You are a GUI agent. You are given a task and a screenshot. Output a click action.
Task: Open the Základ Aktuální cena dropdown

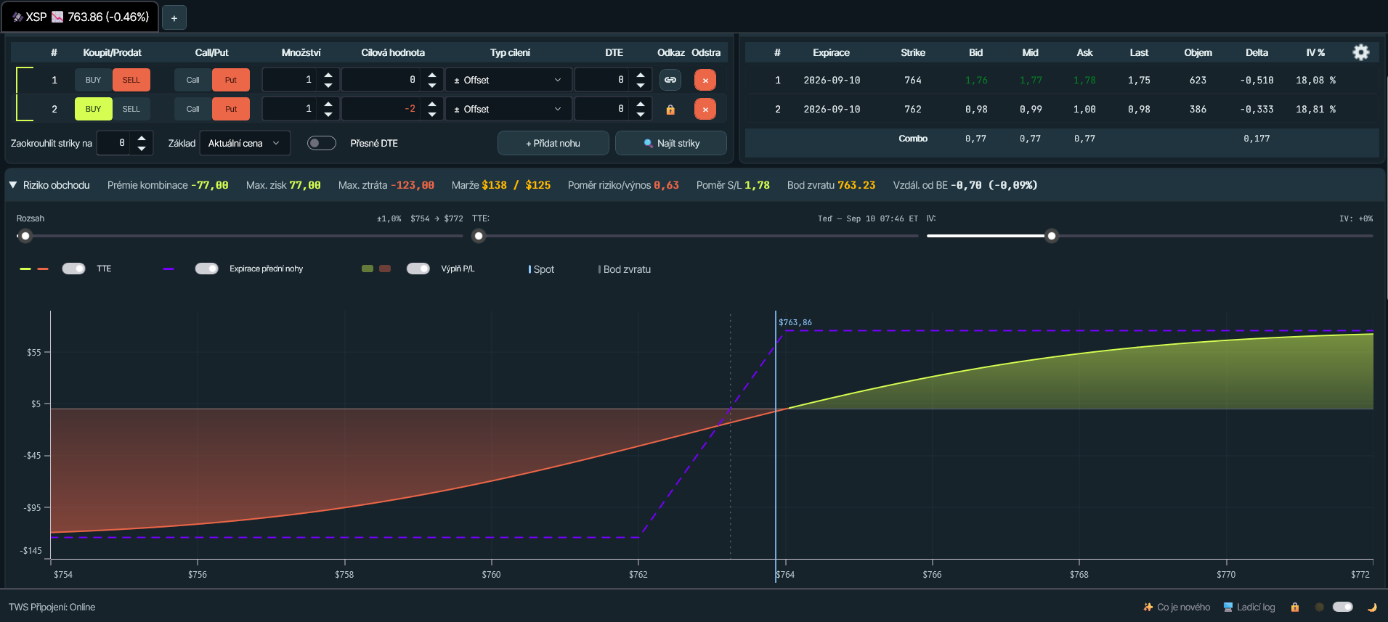tap(245, 143)
